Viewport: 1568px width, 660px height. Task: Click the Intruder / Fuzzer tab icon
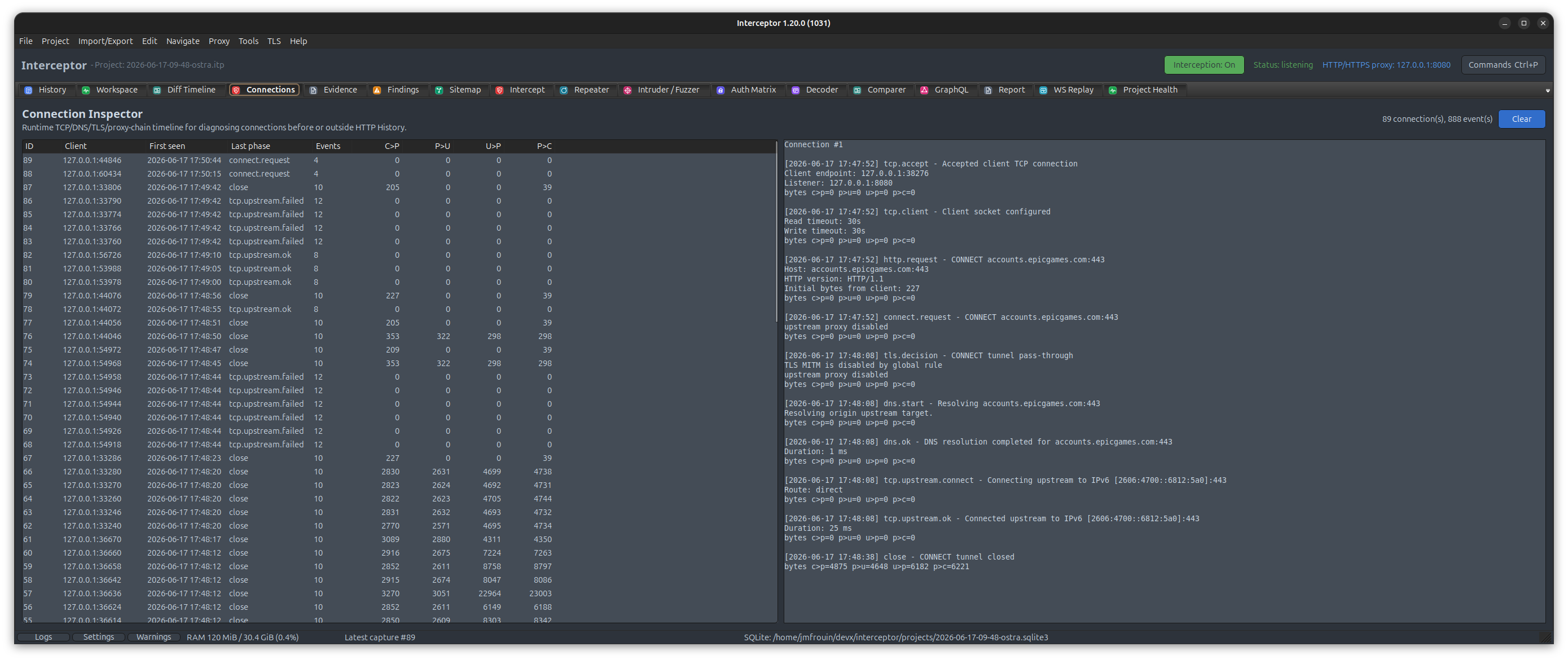point(627,90)
